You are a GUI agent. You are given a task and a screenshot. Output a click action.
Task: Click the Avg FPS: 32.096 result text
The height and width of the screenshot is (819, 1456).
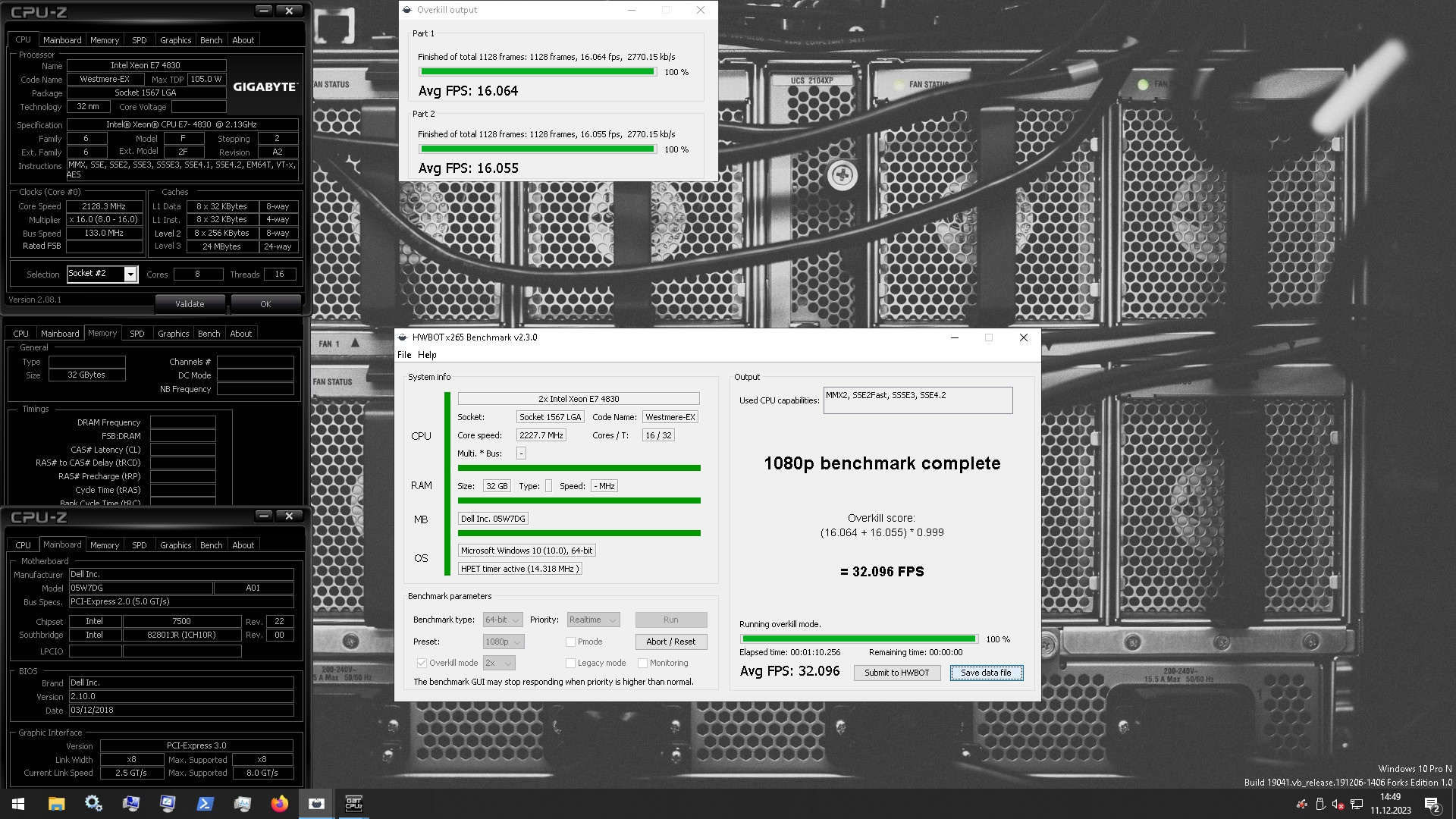[x=790, y=671]
